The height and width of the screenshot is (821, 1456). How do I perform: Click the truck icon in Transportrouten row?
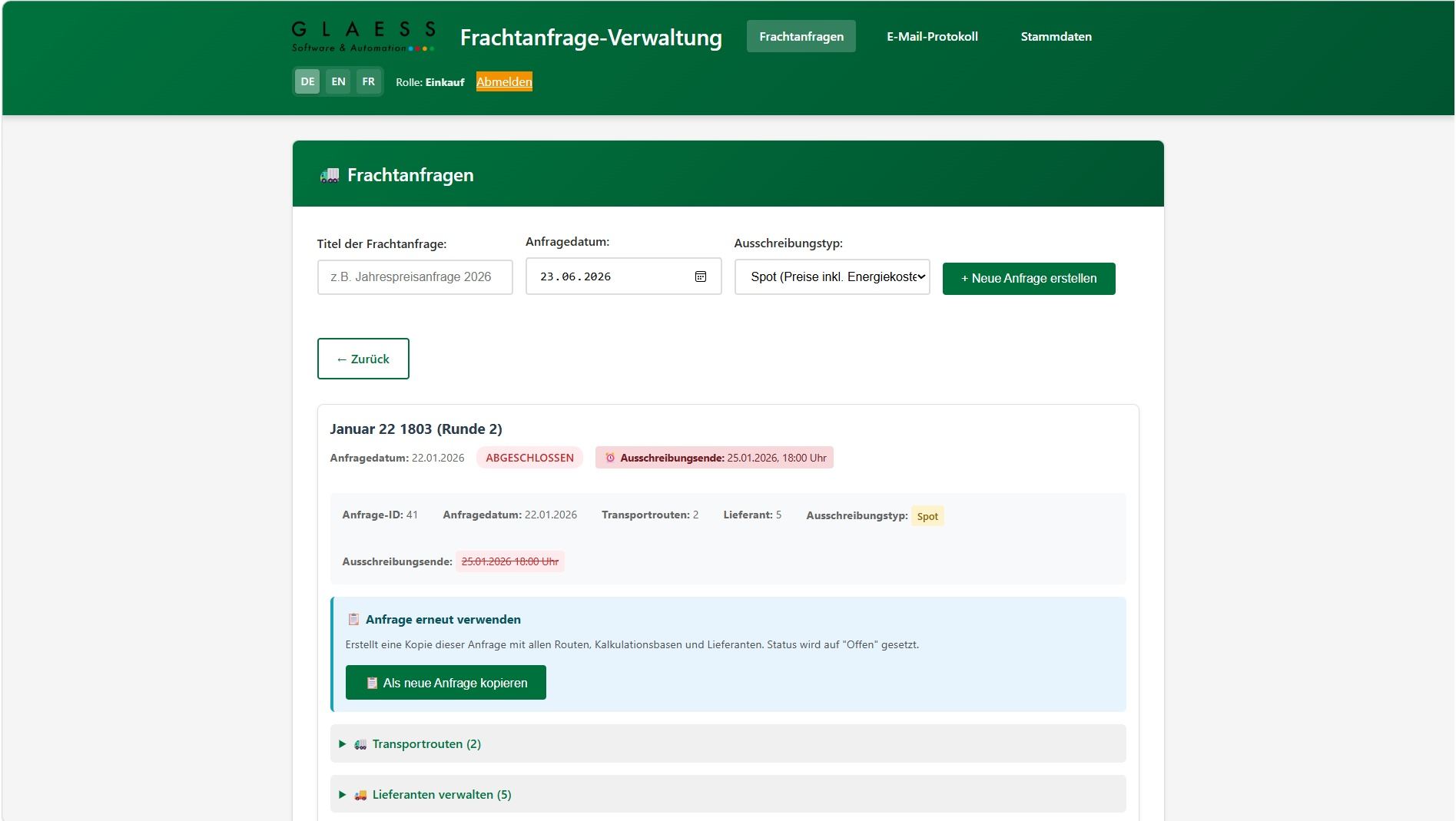[x=360, y=744]
